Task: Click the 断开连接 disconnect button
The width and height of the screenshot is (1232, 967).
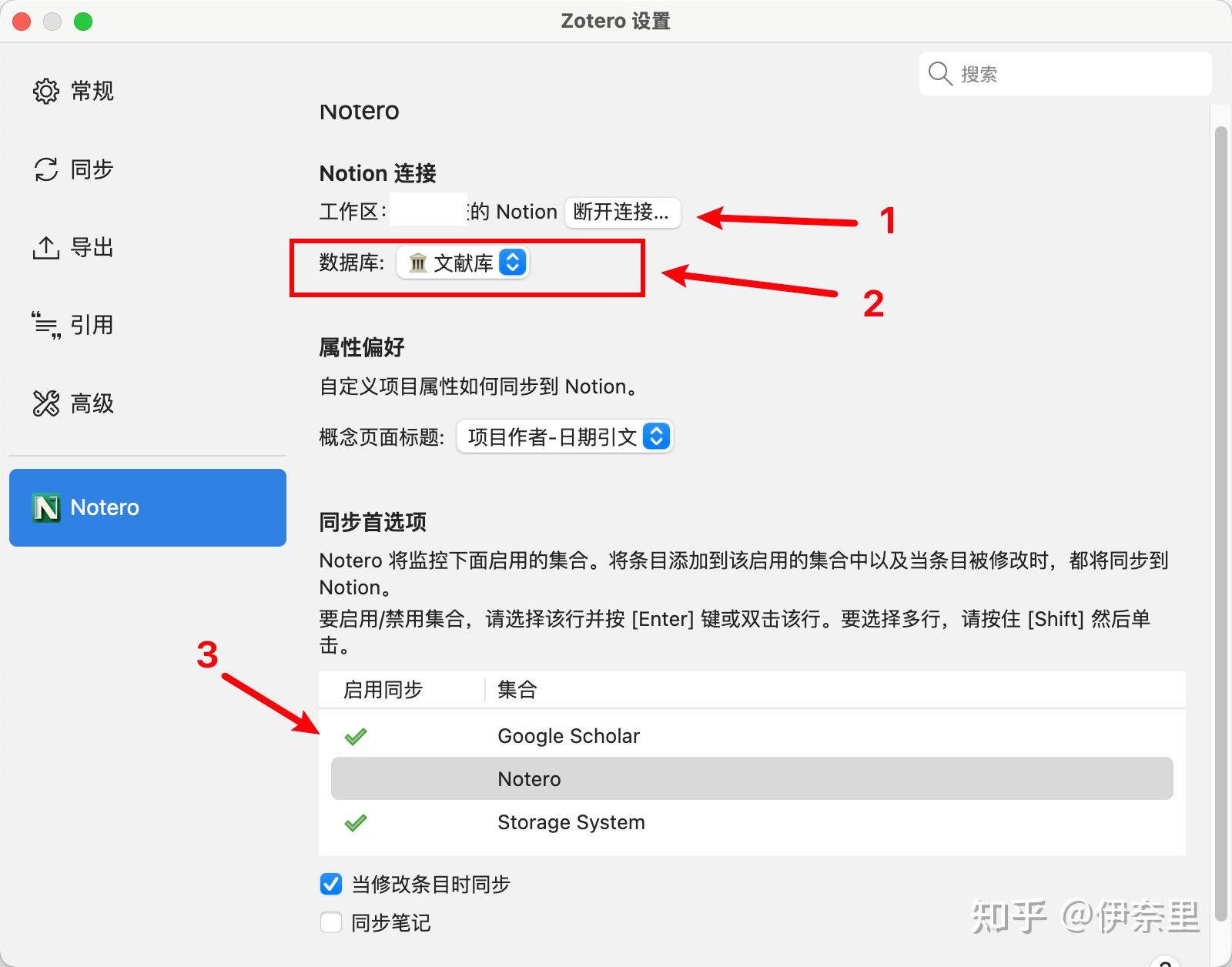Action: pos(622,212)
